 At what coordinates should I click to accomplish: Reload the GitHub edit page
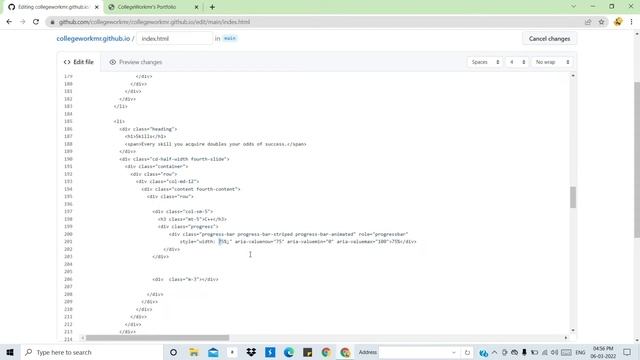coord(36,22)
